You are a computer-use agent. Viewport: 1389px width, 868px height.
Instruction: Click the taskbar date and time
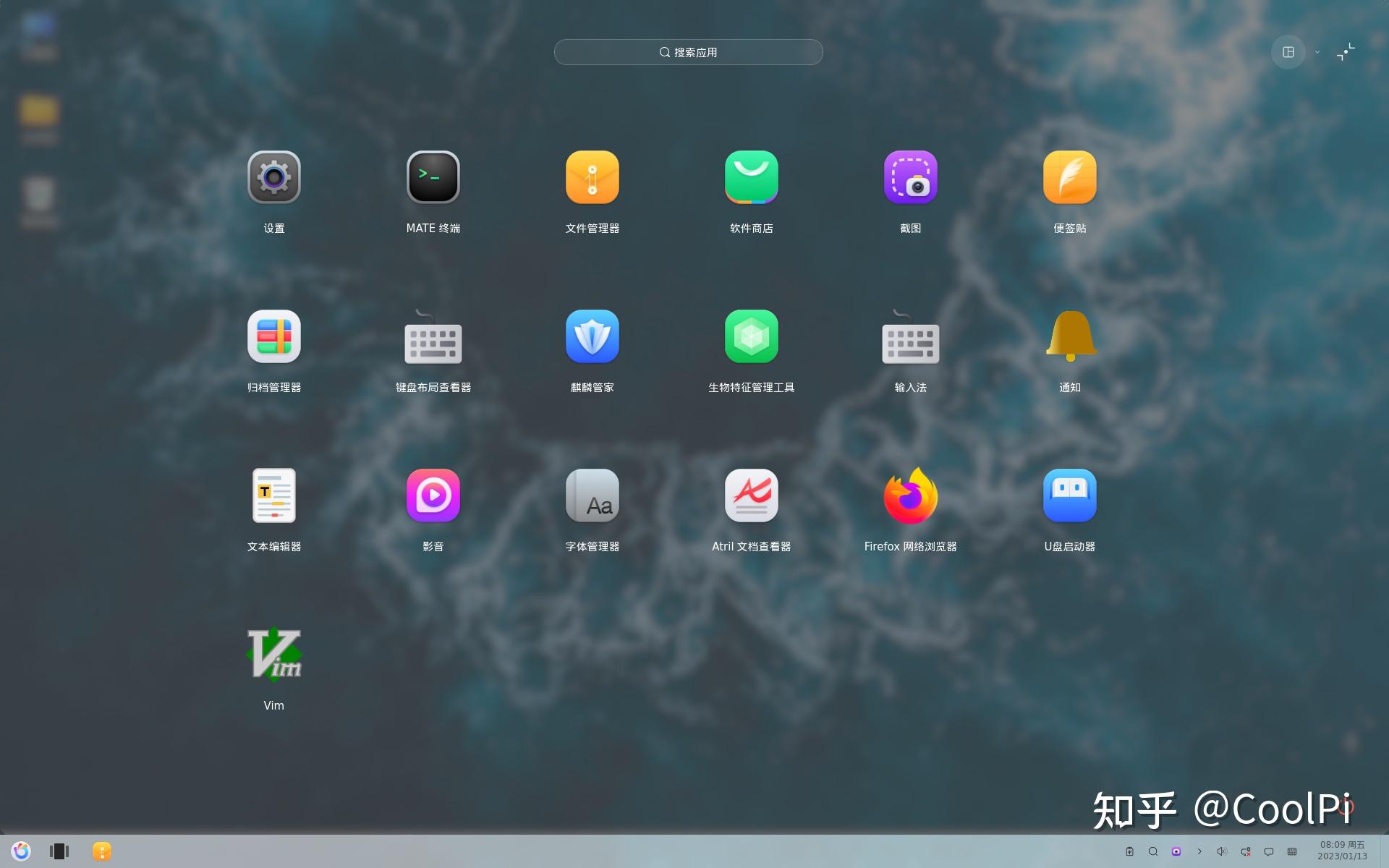click(x=1342, y=851)
